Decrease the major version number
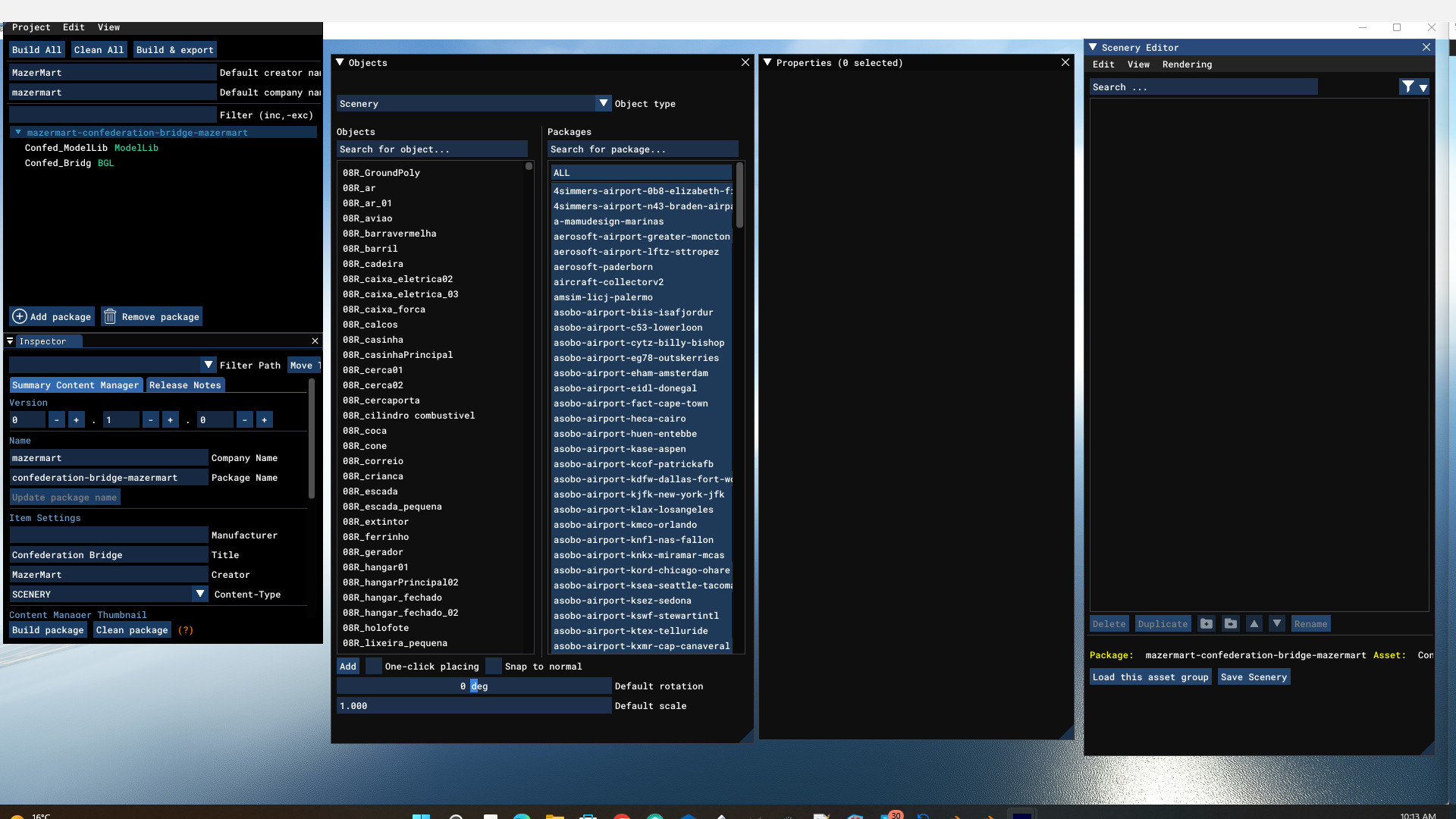 57,420
